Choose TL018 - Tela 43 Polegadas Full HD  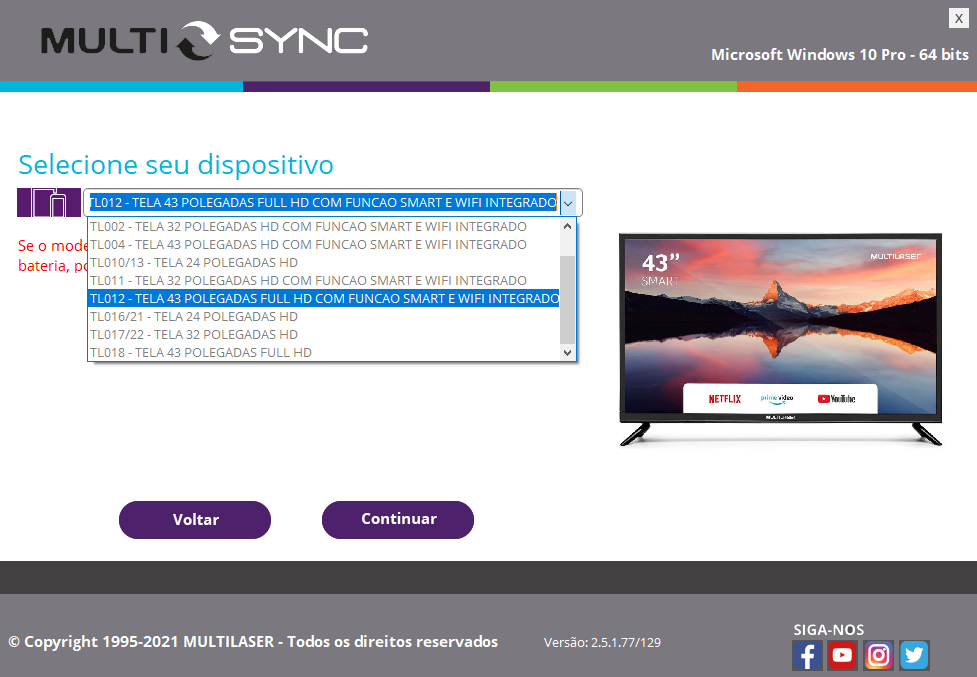[324, 353]
